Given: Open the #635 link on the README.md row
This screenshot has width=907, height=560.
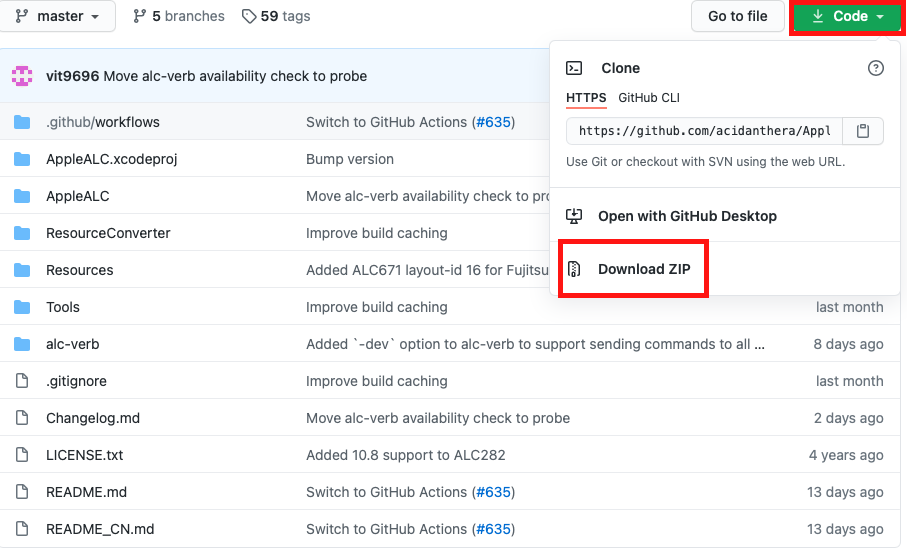Looking at the screenshot, I should [x=493, y=492].
